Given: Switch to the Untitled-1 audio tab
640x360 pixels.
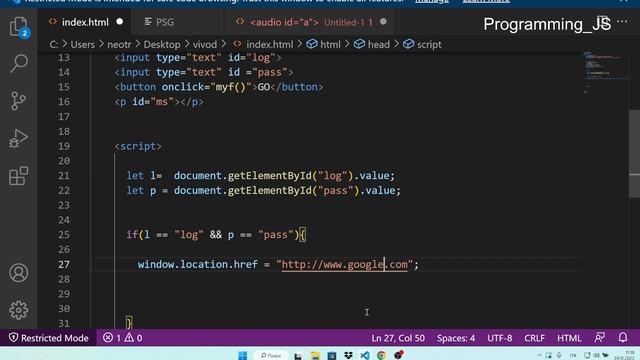Looking at the screenshot, I should coord(311,22).
